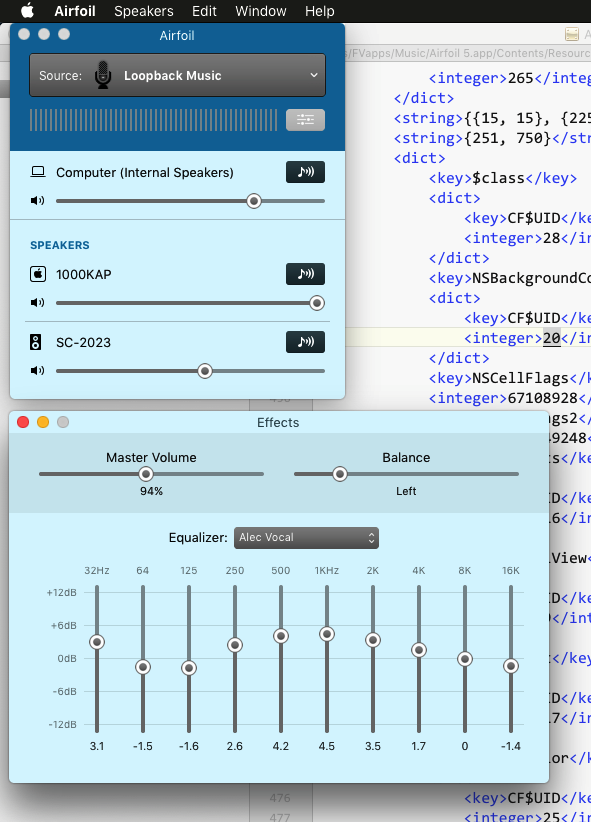The image size is (591, 822).
Task: Click the Master Volume slider handle at 94%
Action: [x=147, y=473]
